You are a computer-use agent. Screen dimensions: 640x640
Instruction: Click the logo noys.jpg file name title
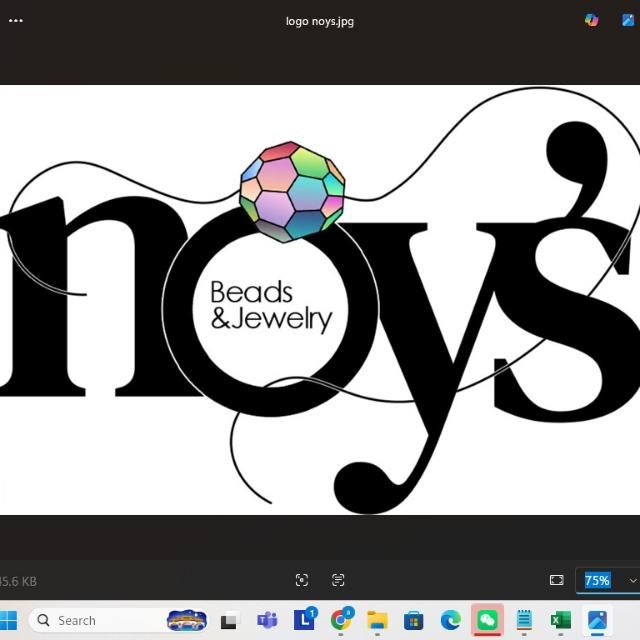(x=320, y=21)
